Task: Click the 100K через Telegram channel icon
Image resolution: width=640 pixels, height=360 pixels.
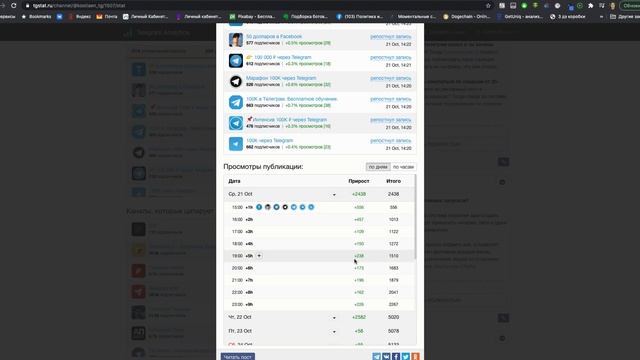Action: [236, 144]
